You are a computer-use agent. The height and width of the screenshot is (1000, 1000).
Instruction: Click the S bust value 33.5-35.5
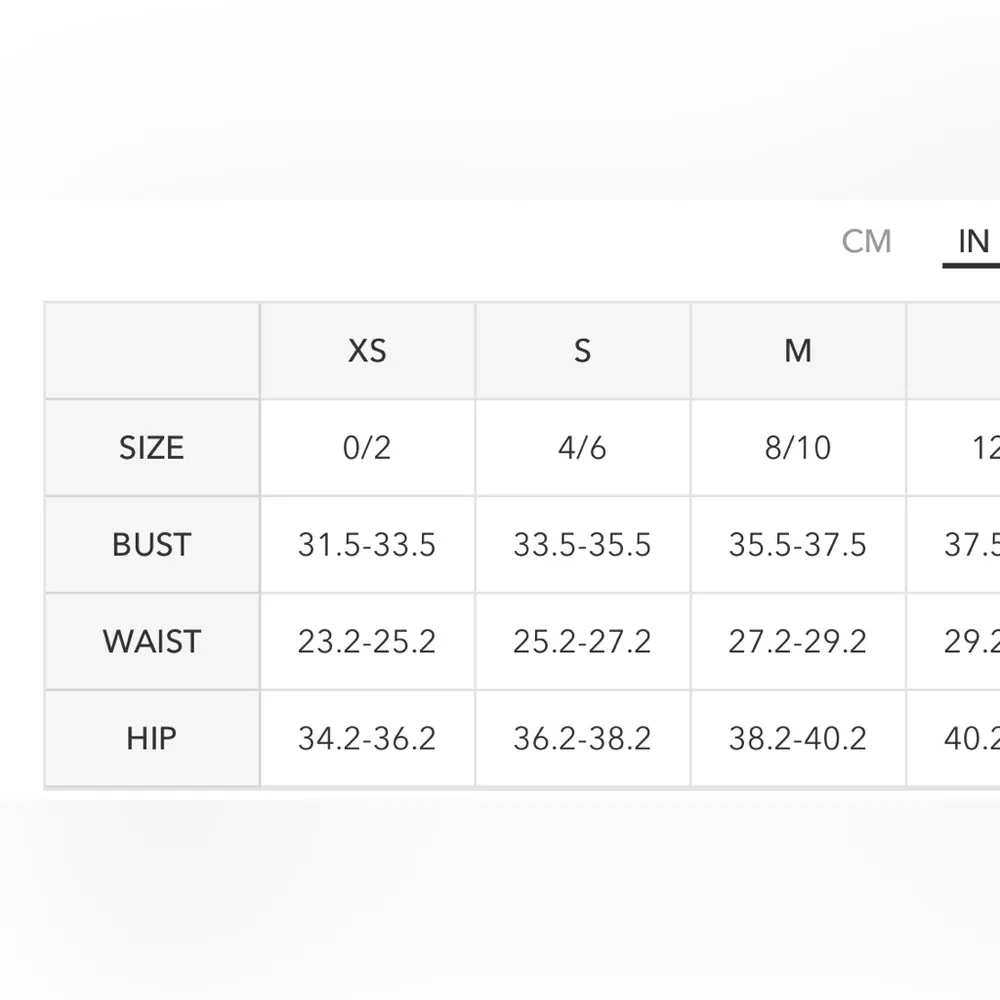[582, 544]
